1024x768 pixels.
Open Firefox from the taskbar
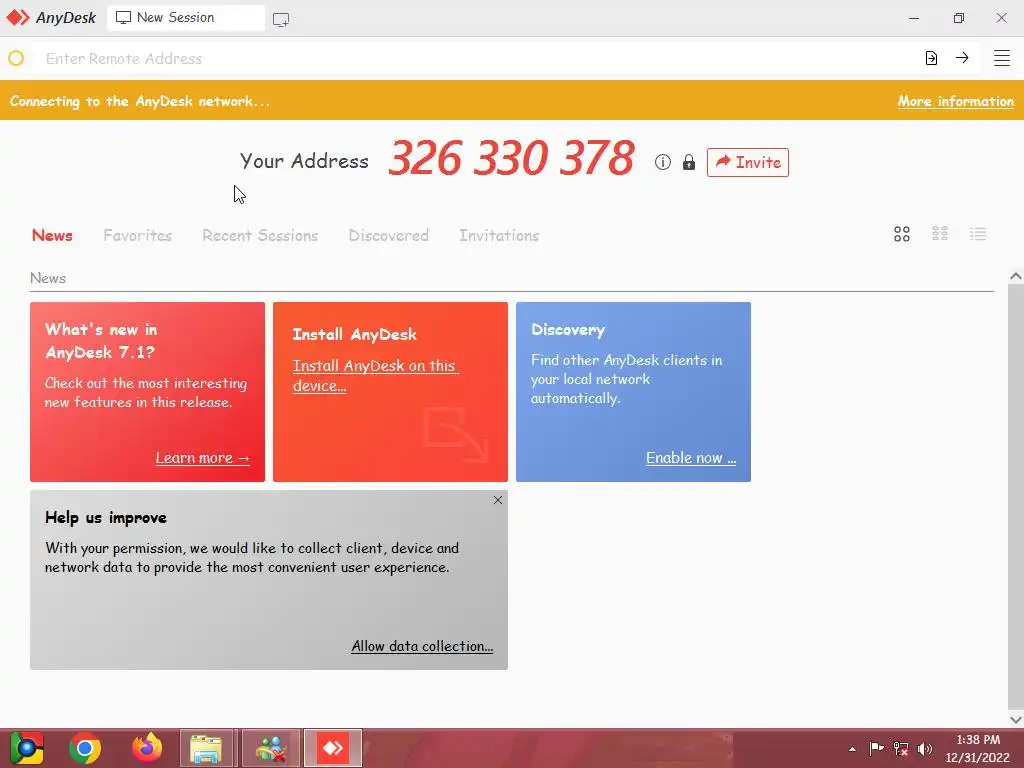[x=147, y=748]
